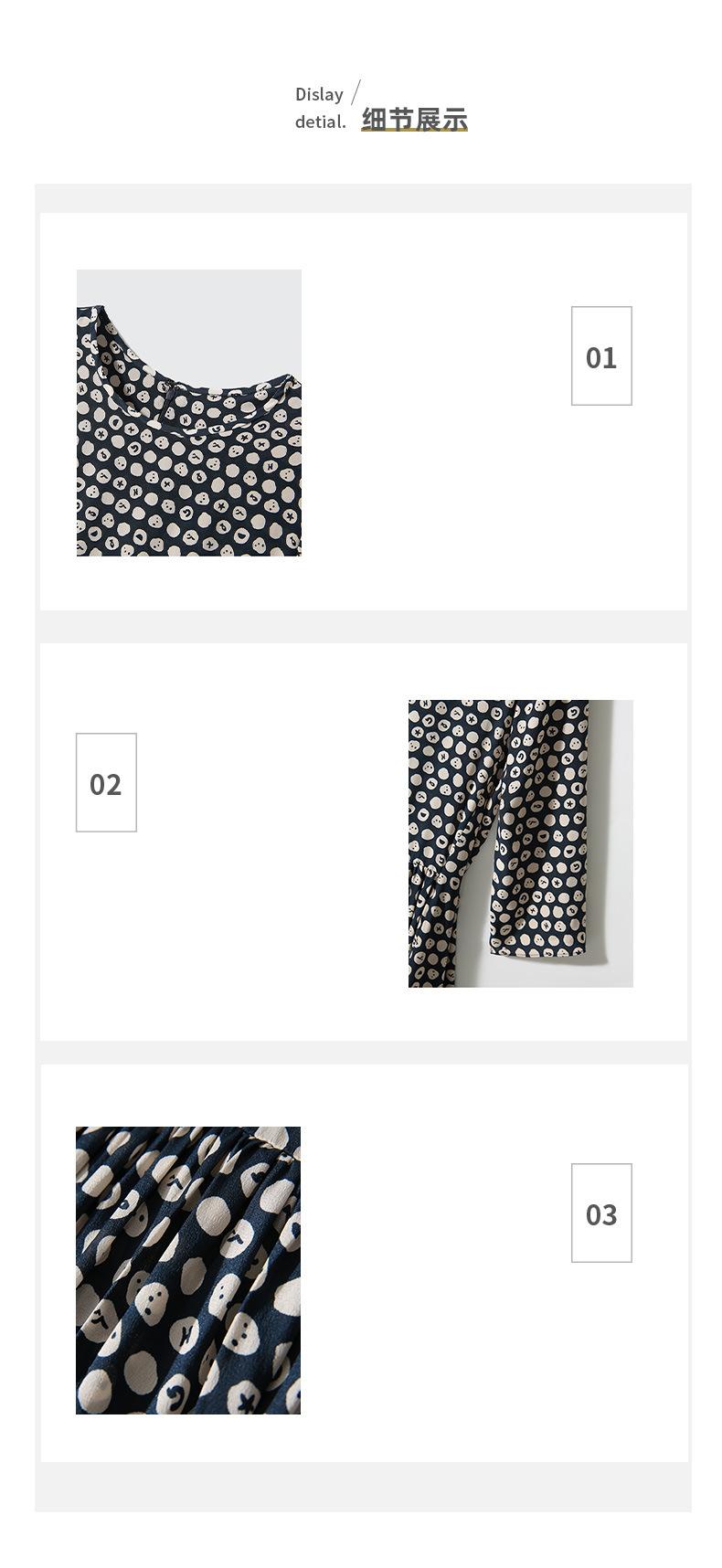Click the gathered skirt fabric photo
This screenshot has width=722, height=1568.
coord(188,1270)
